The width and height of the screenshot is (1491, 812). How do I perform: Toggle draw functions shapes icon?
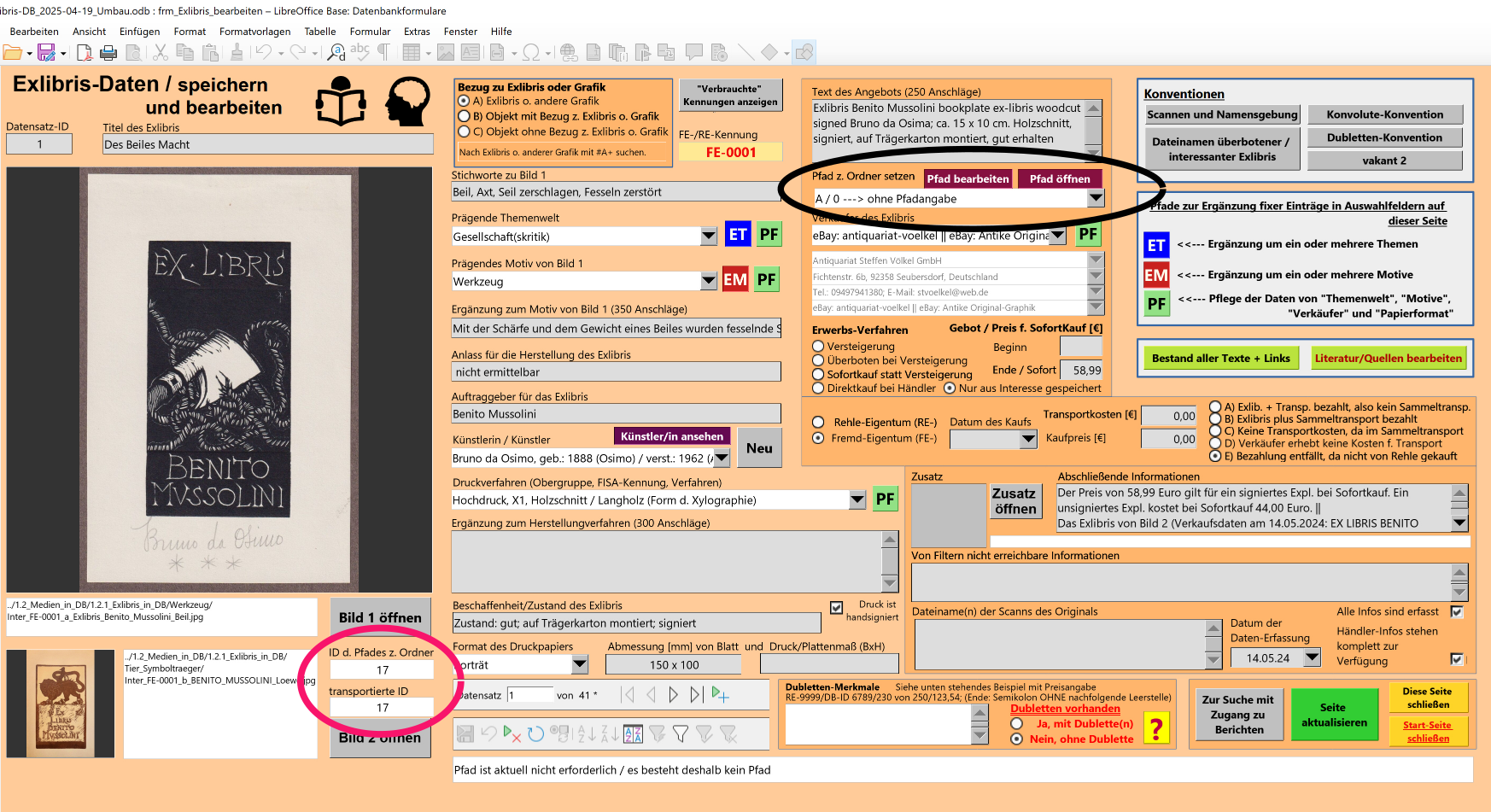point(804,53)
